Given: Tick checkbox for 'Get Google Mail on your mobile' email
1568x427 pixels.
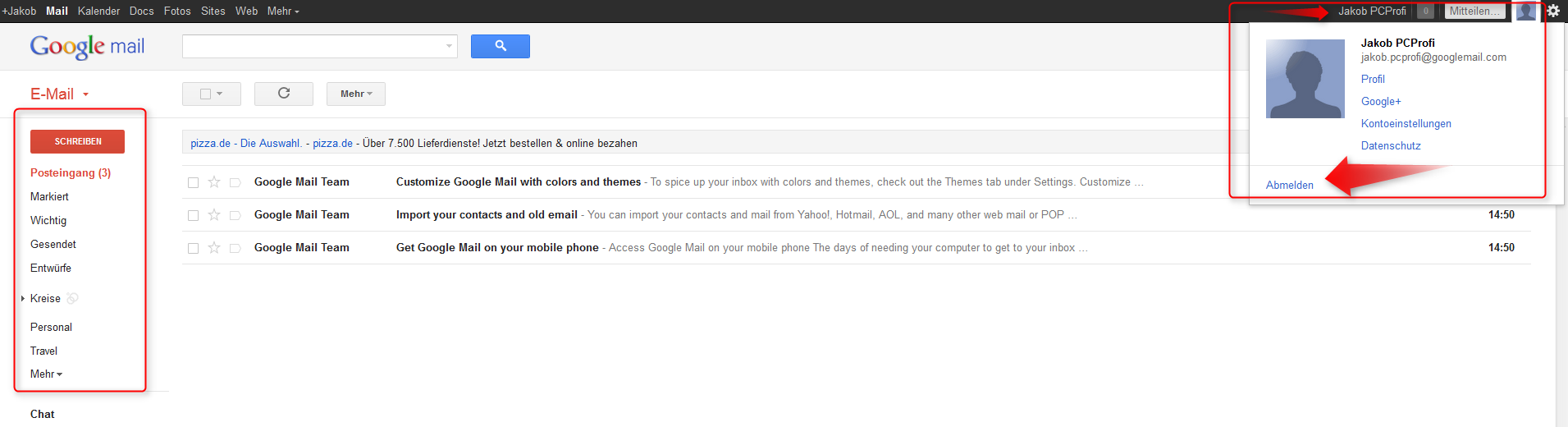Looking at the screenshot, I should pyautogui.click(x=193, y=248).
